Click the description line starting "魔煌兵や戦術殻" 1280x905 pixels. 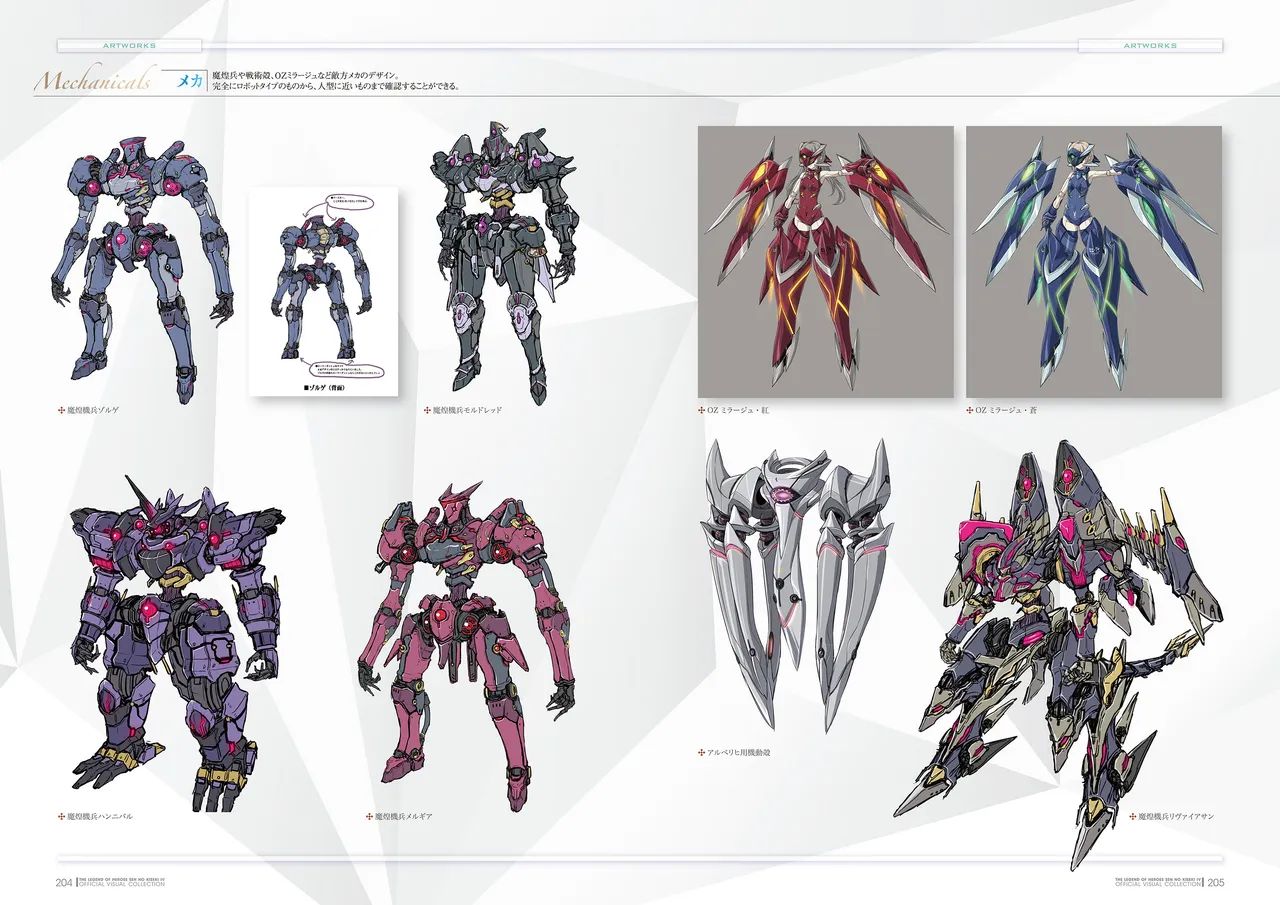click(307, 75)
